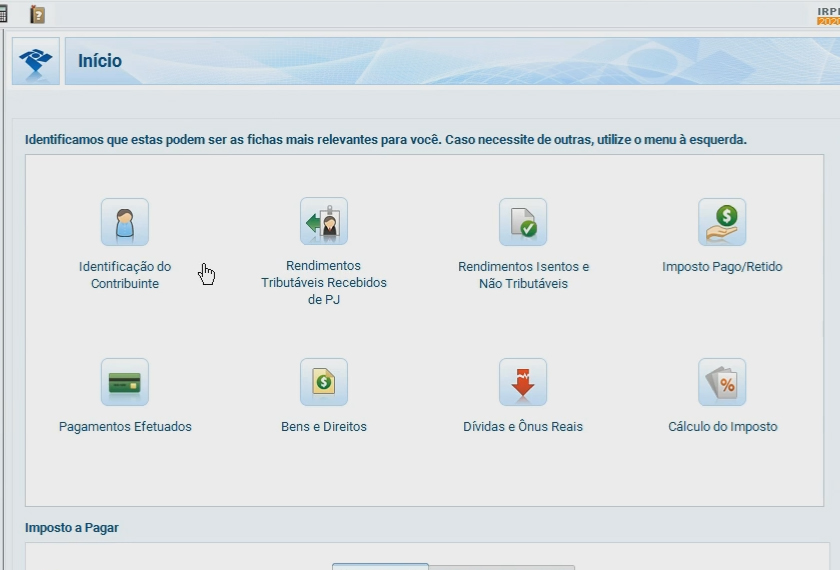840x570 pixels.
Task: Select the highlighted left tab under Imposto a Pagar
Action: (380, 566)
